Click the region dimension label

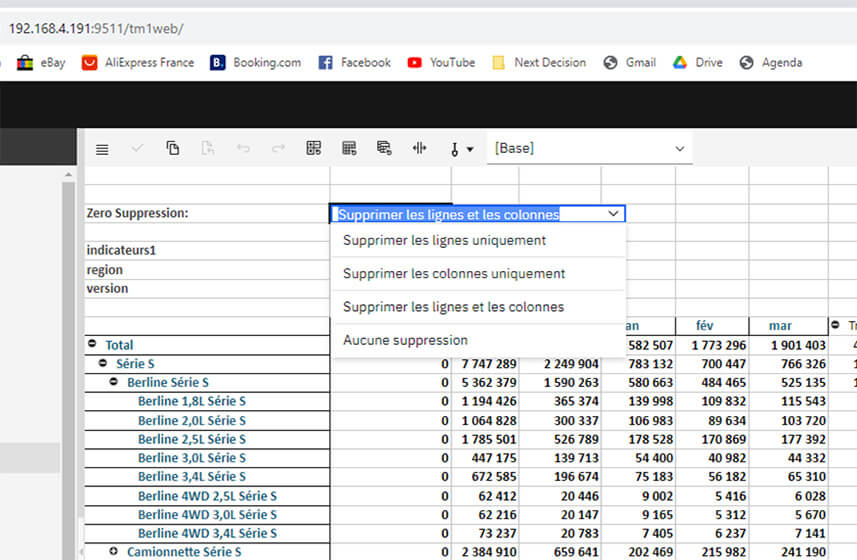coord(104,270)
